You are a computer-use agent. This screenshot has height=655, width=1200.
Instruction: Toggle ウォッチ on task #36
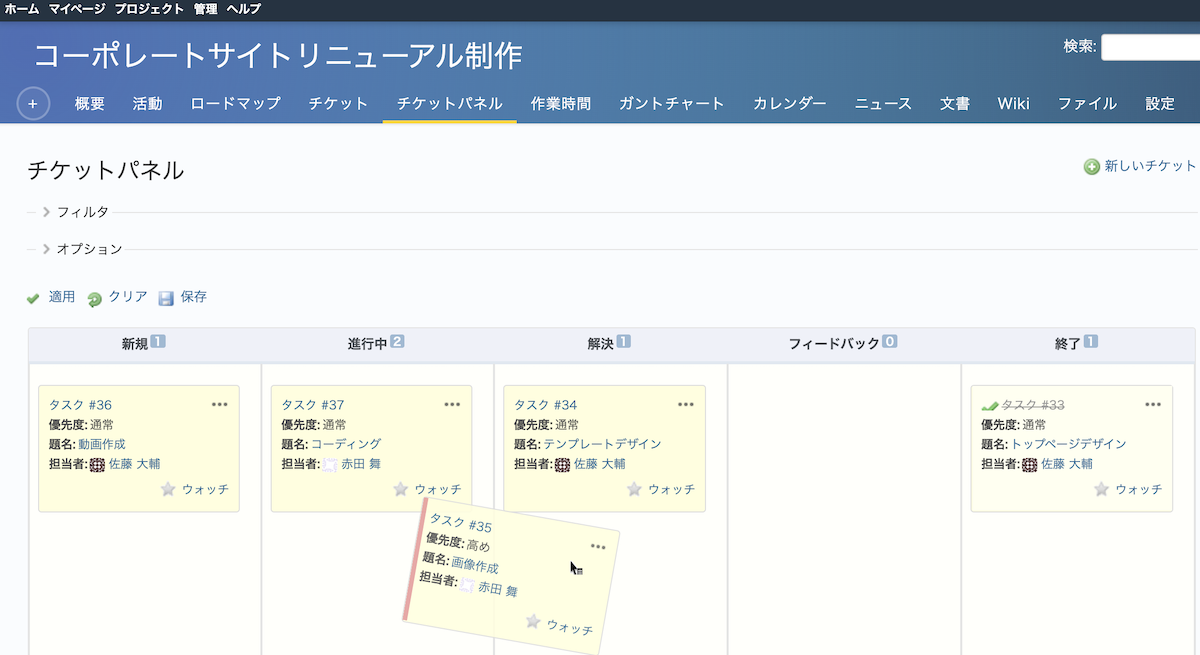coord(207,489)
